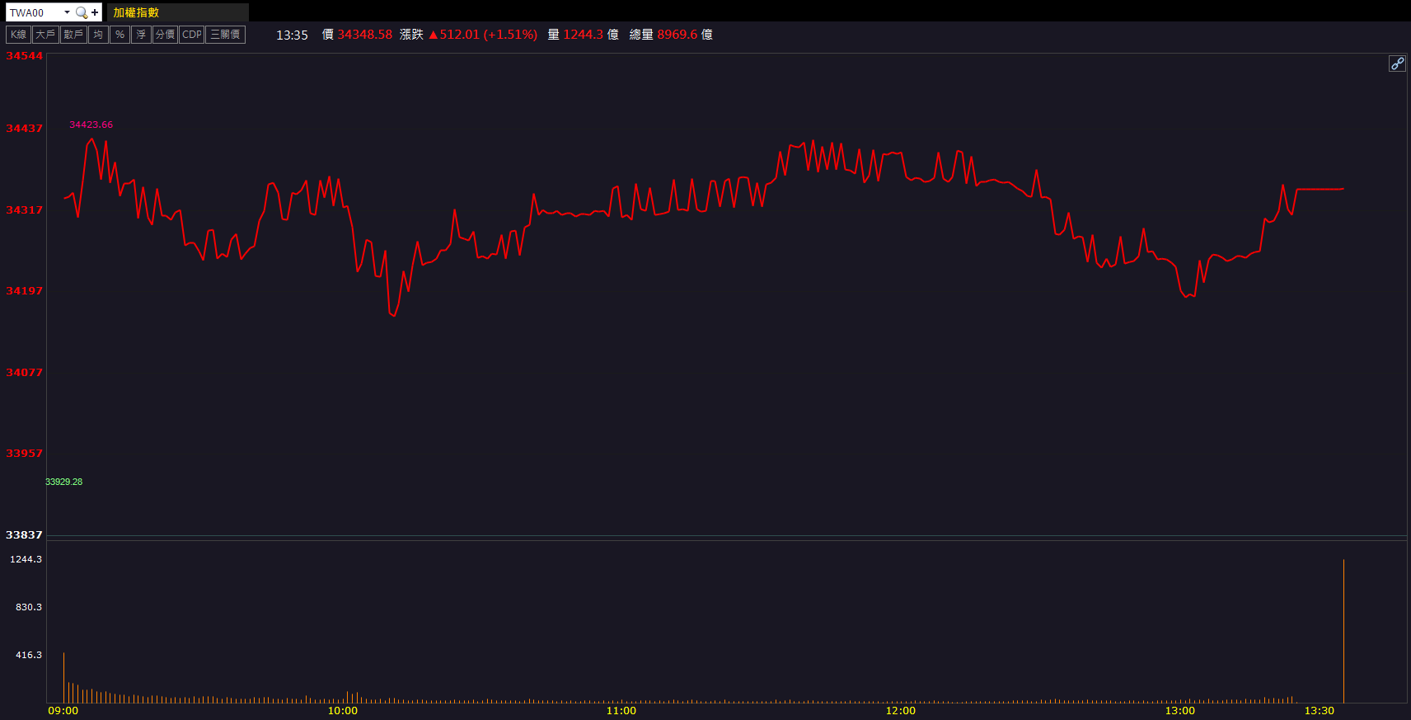Click the 11:00 time axis label

tap(621, 711)
